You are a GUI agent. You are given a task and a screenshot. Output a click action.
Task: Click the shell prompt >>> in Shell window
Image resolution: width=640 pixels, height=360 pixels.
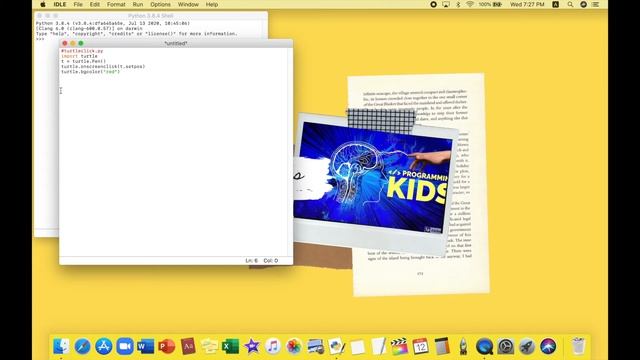[40, 39]
